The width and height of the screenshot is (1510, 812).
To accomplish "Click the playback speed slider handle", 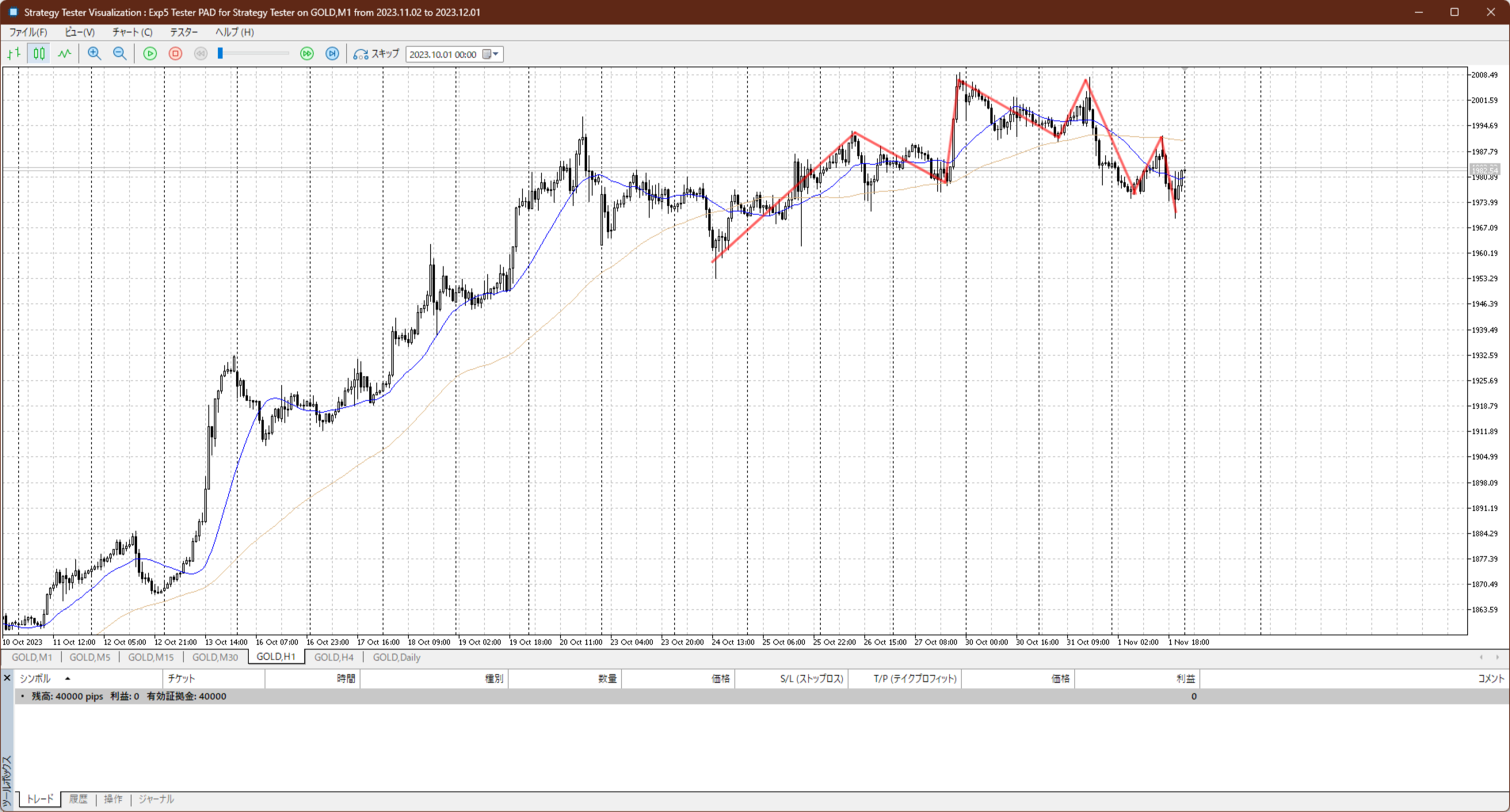I will coord(220,54).
